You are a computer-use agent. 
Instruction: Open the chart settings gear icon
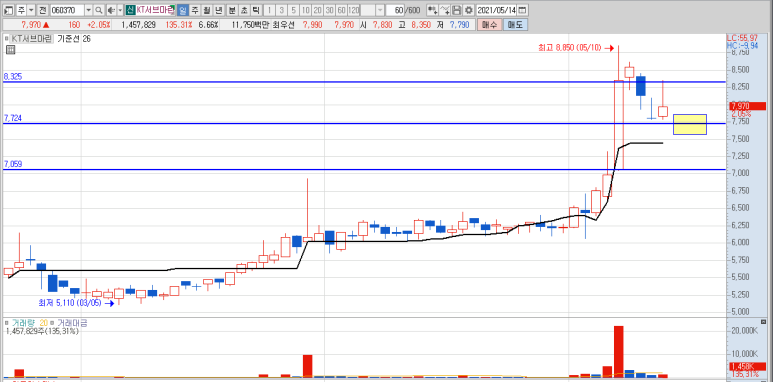tap(468, 10)
